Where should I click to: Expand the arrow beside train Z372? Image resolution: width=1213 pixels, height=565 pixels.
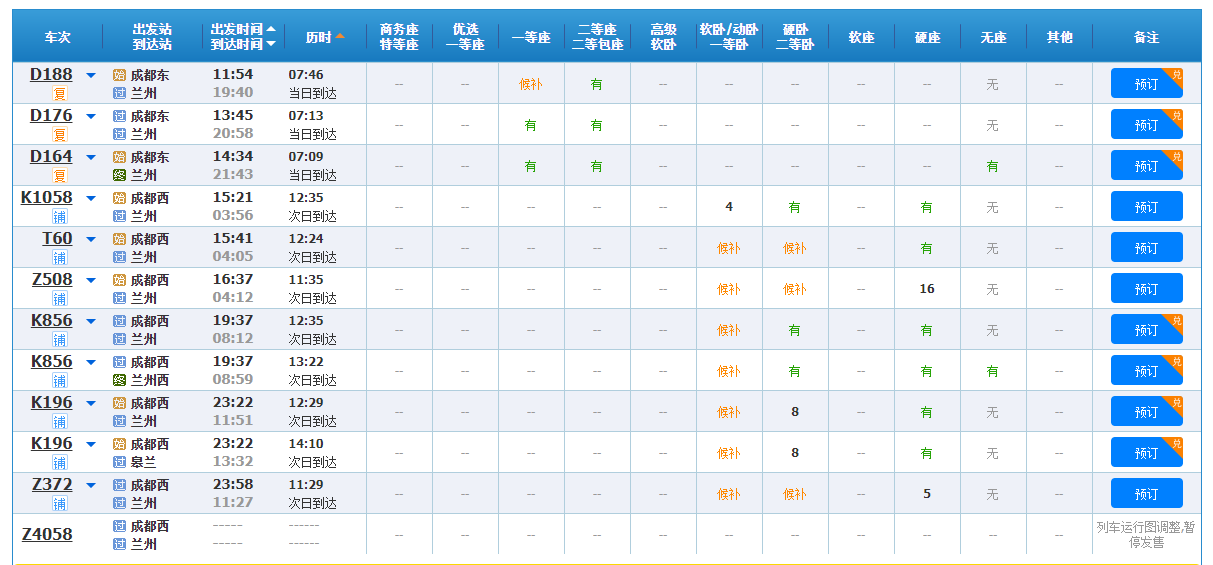(91, 485)
